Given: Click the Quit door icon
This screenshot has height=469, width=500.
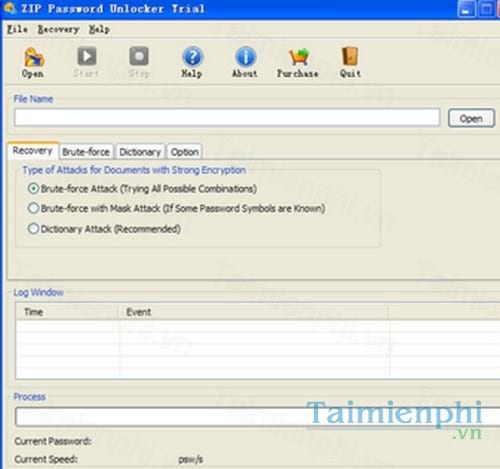Looking at the screenshot, I should 350,56.
